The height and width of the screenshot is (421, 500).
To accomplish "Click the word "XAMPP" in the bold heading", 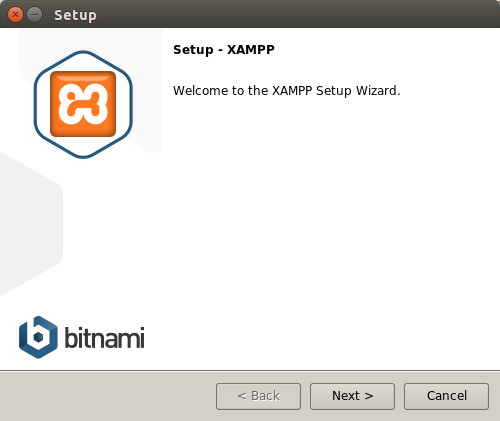I will point(251,50).
